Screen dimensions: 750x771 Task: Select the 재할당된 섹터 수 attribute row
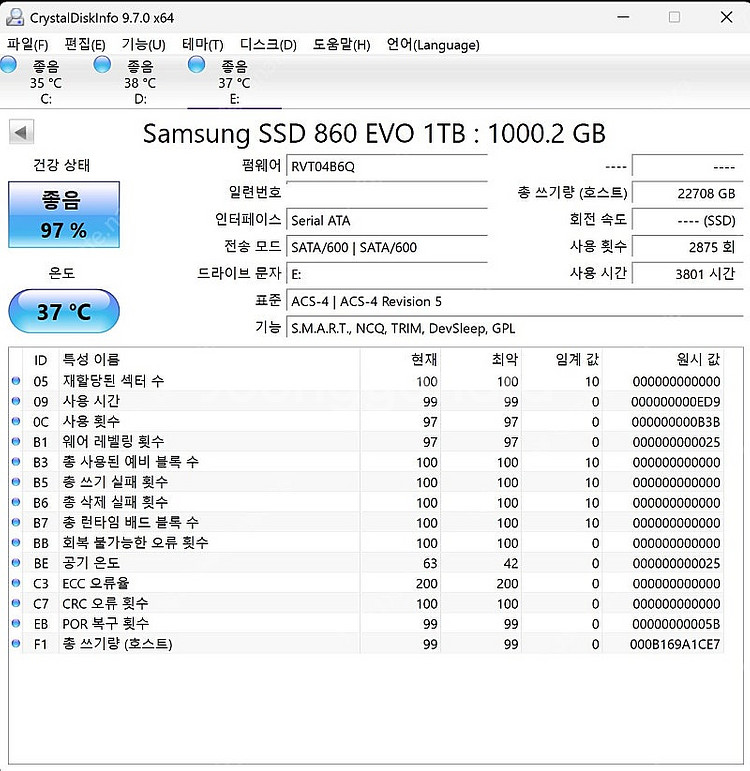(x=366, y=381)
